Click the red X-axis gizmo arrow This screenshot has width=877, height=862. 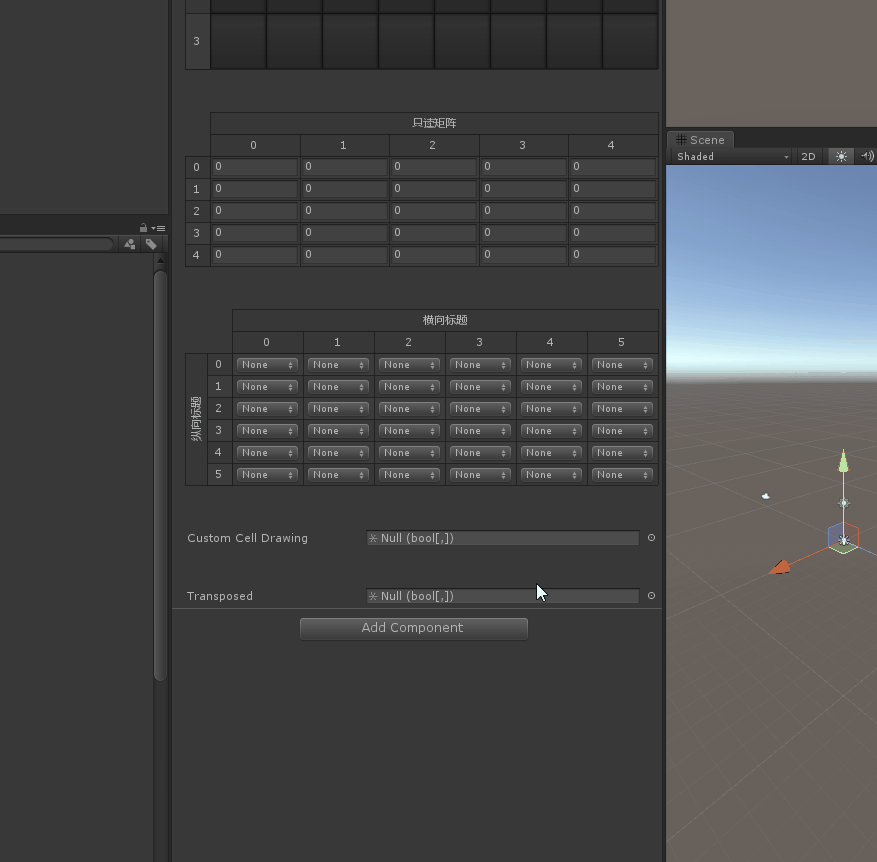(780, 568)
